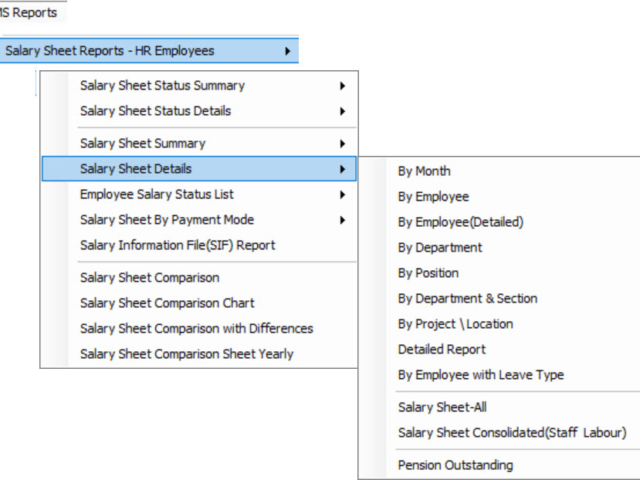This screenshot has height=480, width=640.
Task: Expand Salary Sheet Status Details submenu
Action: tap(155, 111)
